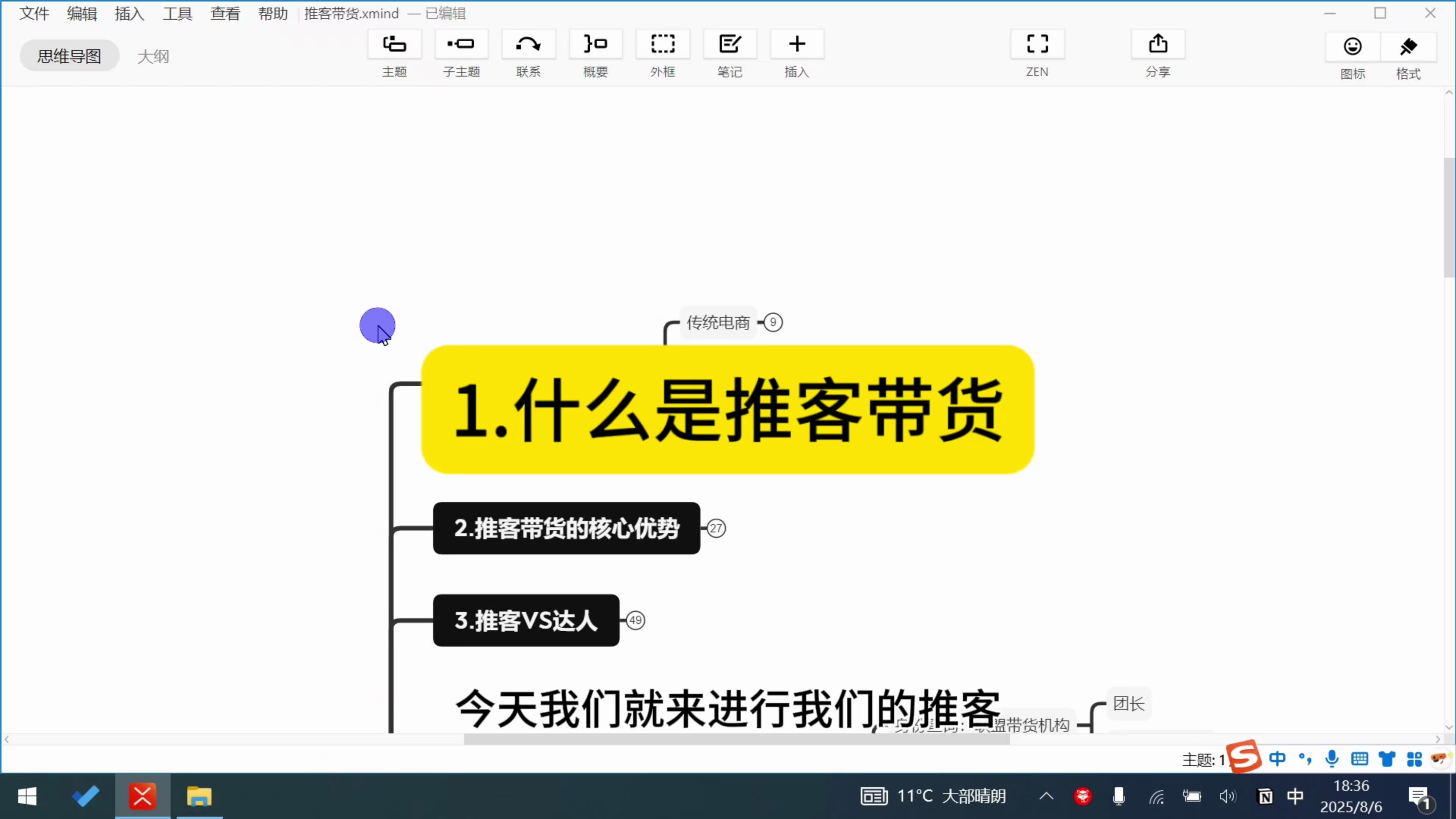
Task: Open the Windows Start menu
Action: click(27, 796)
